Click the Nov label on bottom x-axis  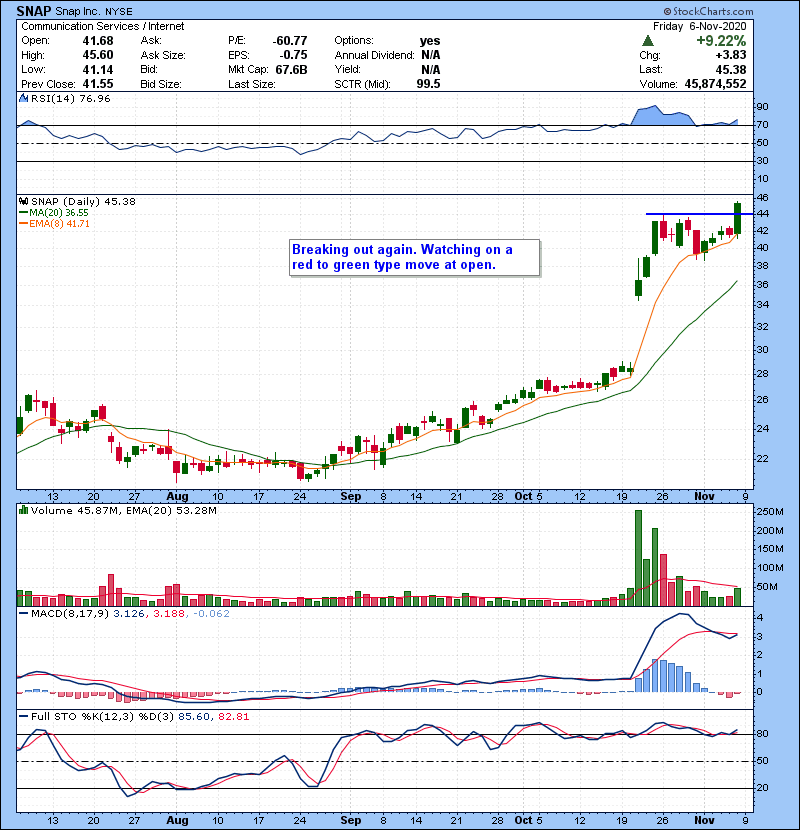(x=704, y=820)
